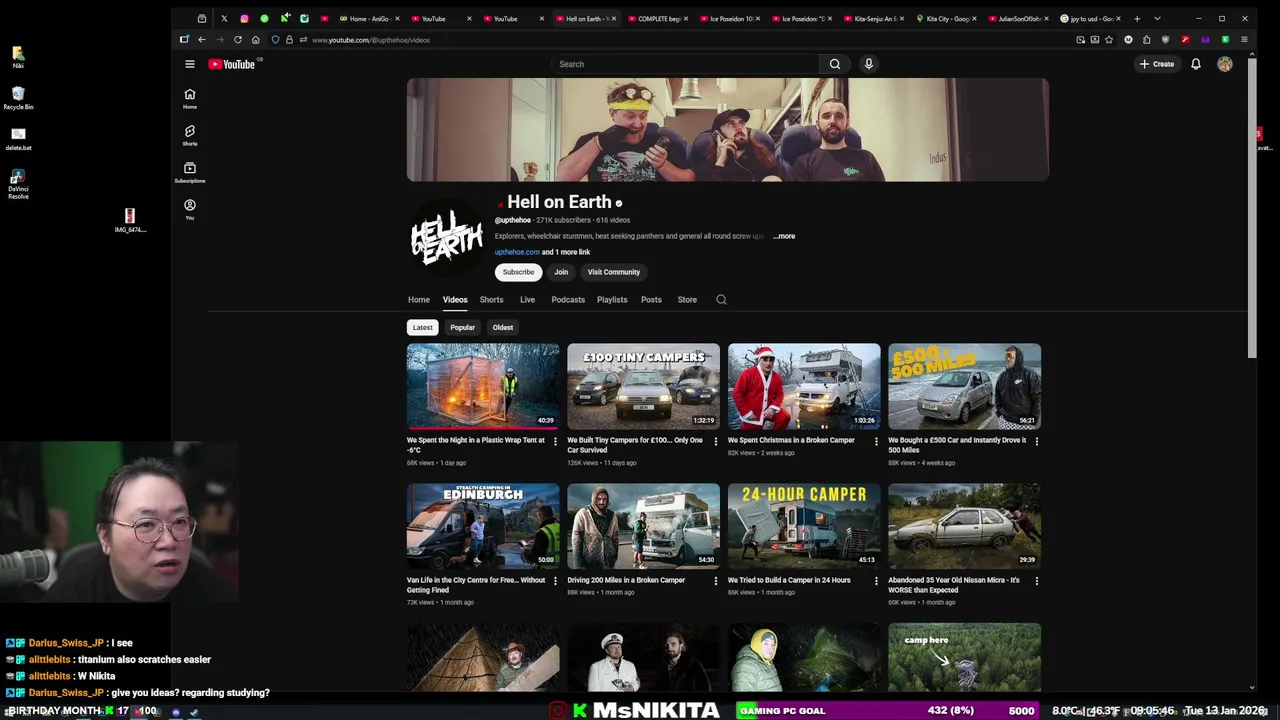Viewport: 1280px width, 720px height.
Task: Expand channel description with ...more
Action: pos(784,236)
